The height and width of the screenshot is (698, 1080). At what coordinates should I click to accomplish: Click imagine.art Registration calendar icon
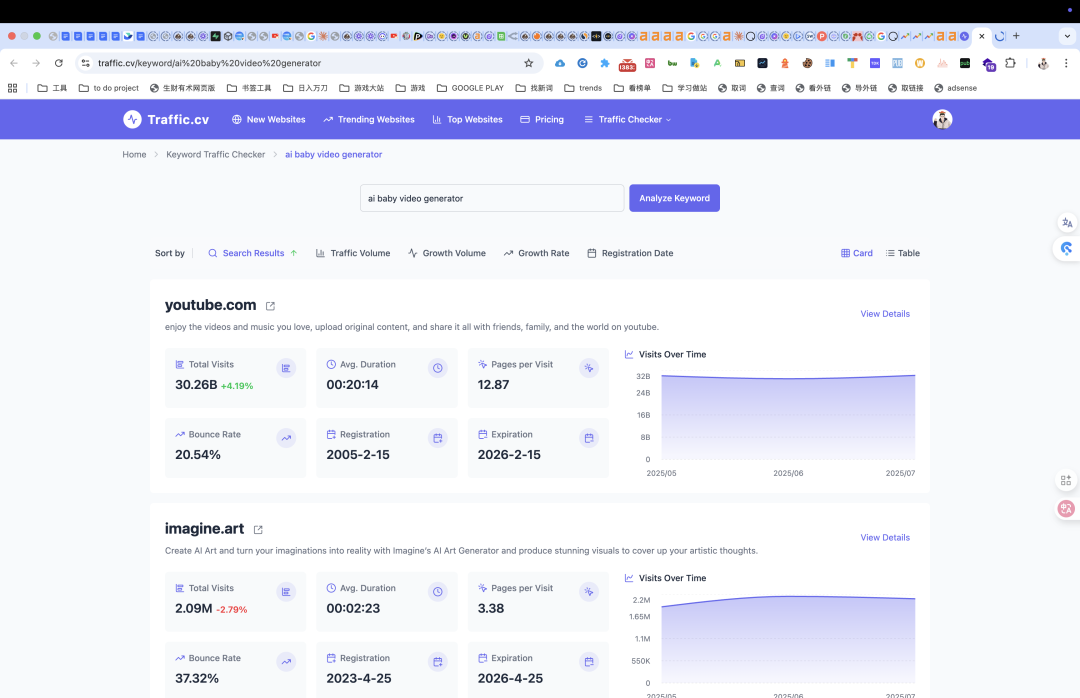coord(437,662)
